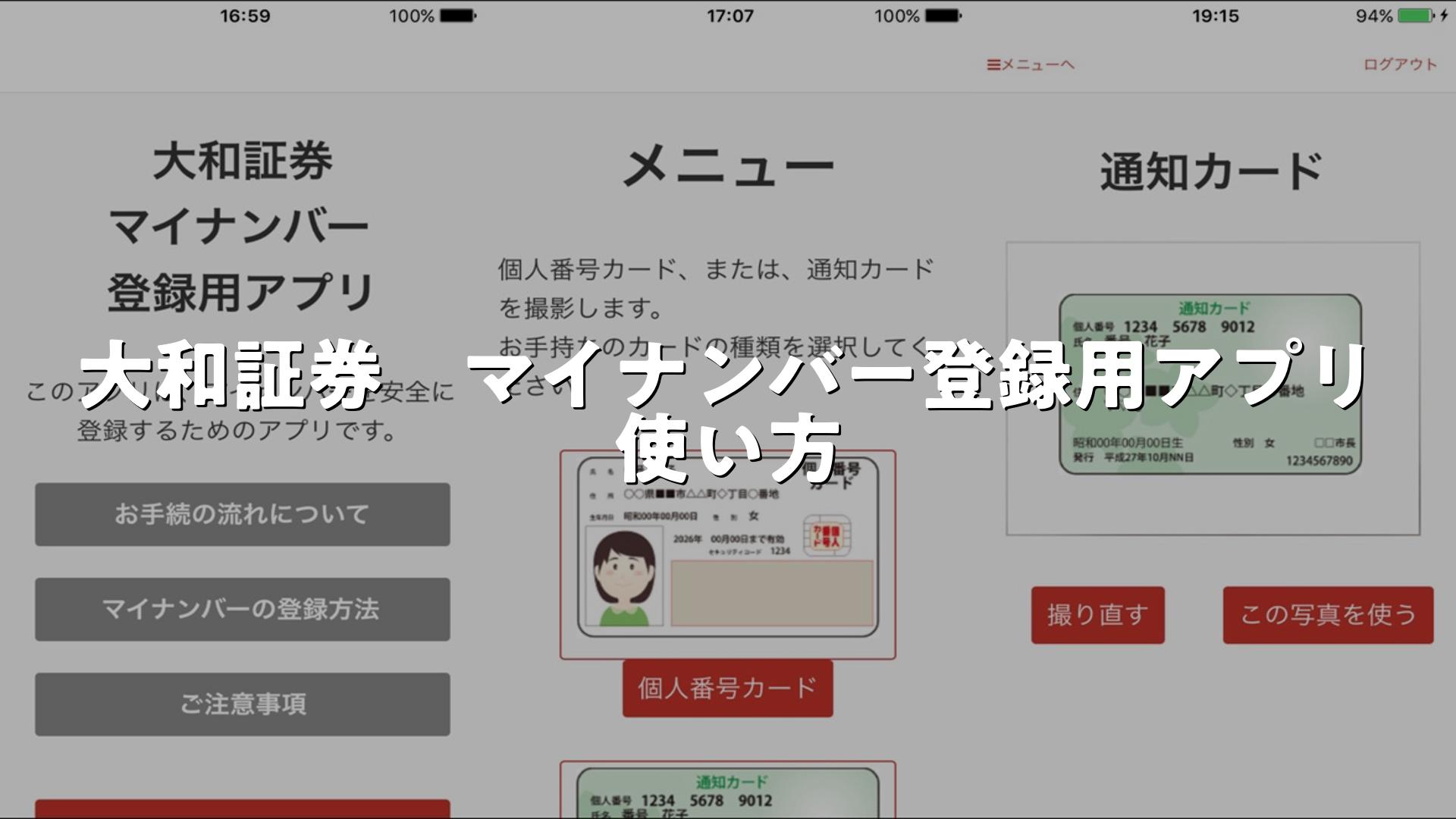Click the middle screen's battery icon
This screenshot has height=819, width=1456.
943,16
